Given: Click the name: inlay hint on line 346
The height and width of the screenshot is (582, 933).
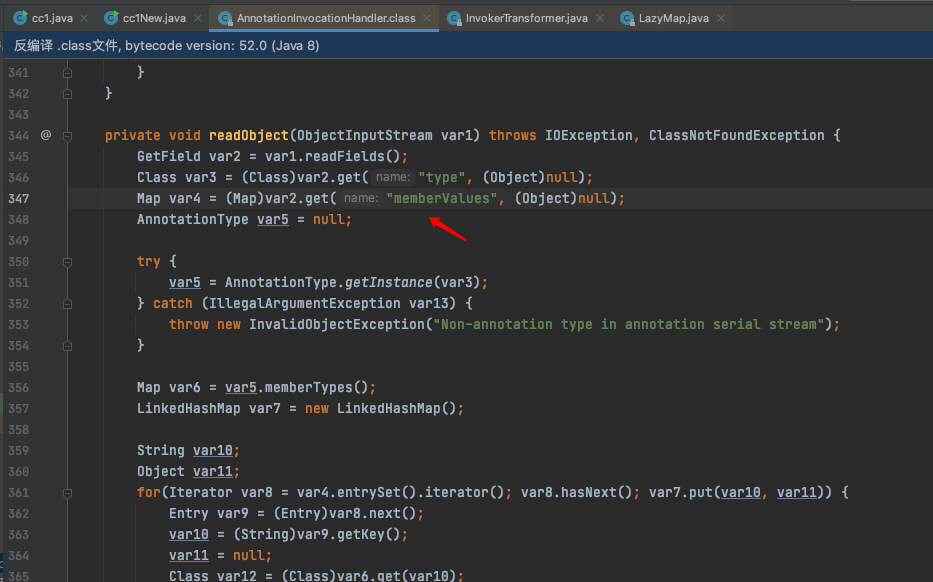Looking at the screenshot, I should (x=393, y=177).
